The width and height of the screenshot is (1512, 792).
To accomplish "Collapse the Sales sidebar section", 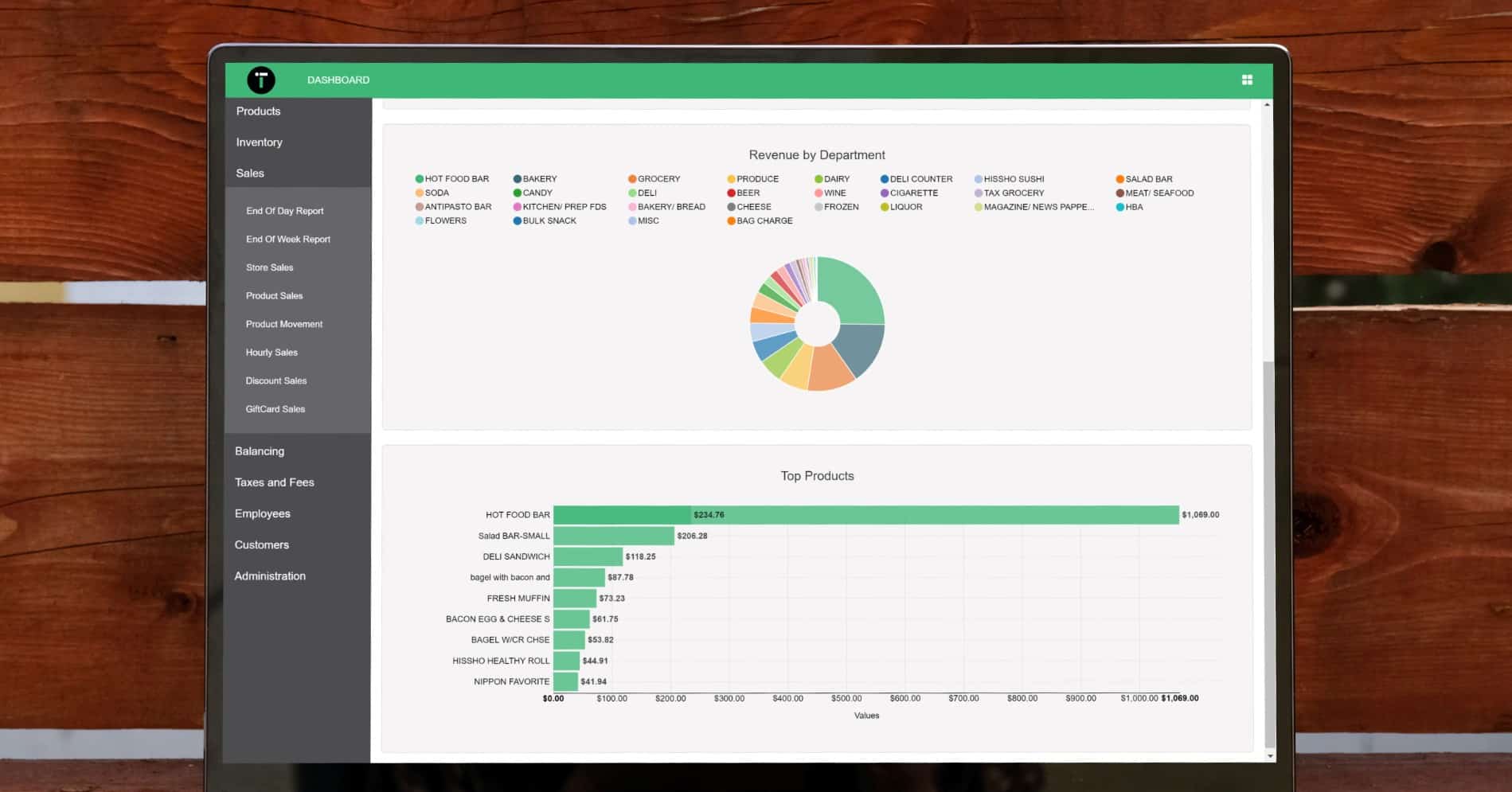I will point(250,174).
